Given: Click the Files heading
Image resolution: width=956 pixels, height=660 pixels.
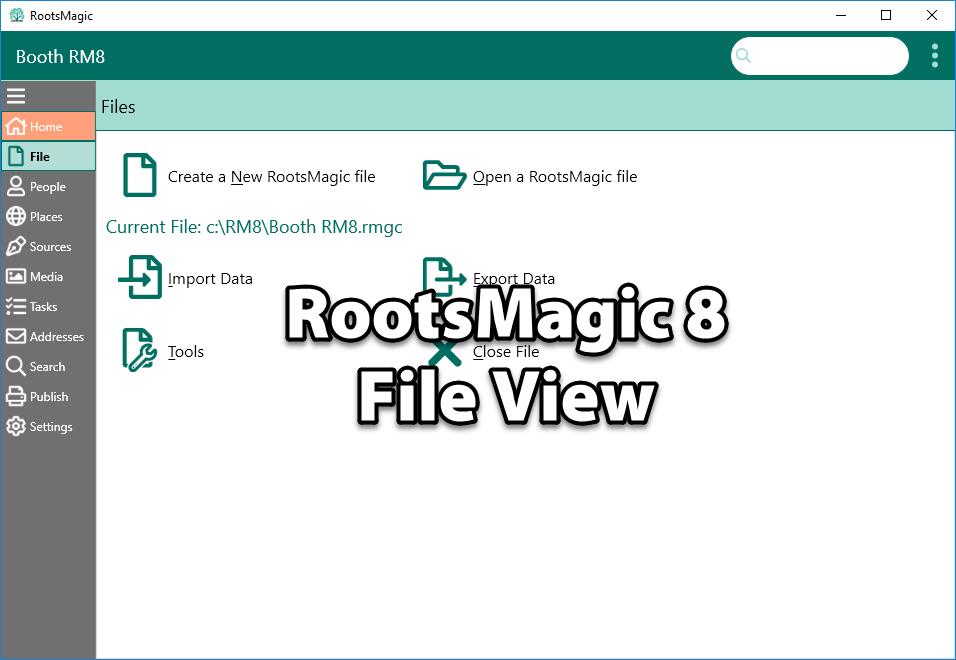Looking at the screenshot, I should 118,107.
